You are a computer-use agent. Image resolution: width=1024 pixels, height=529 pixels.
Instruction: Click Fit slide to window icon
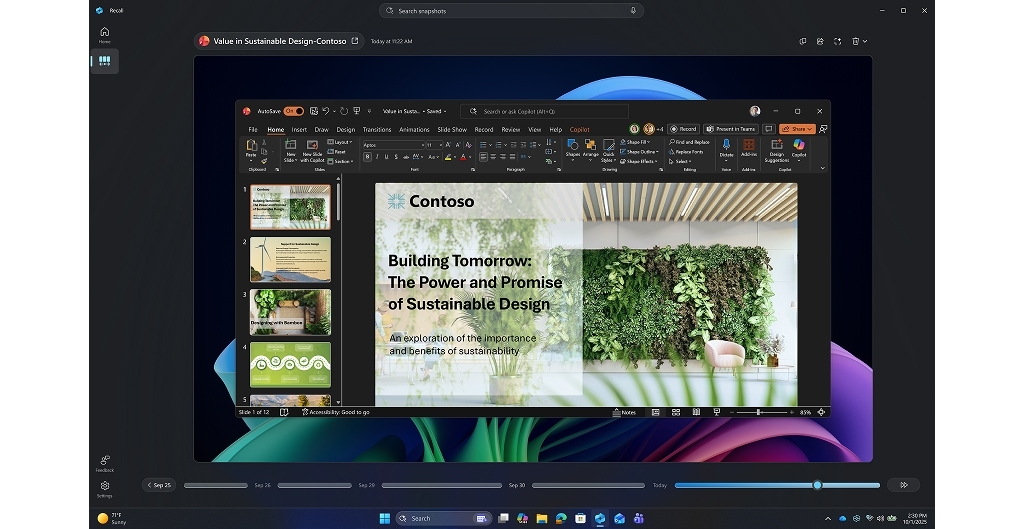(822, 412)
